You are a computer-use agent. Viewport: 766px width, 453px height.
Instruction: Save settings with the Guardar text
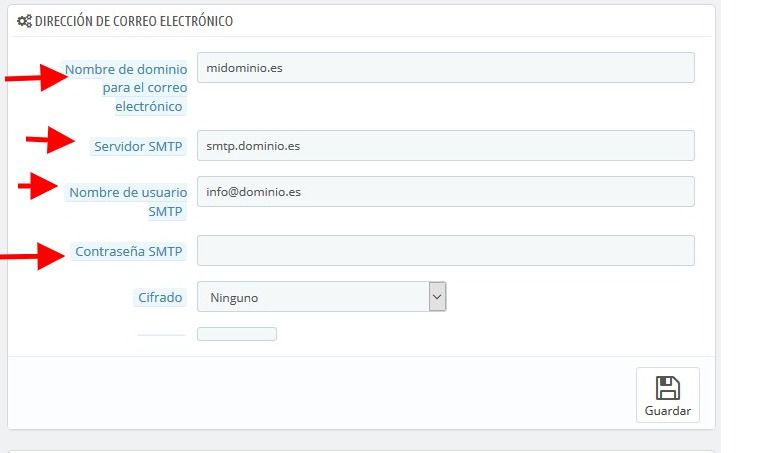click(x=667, y=411)
